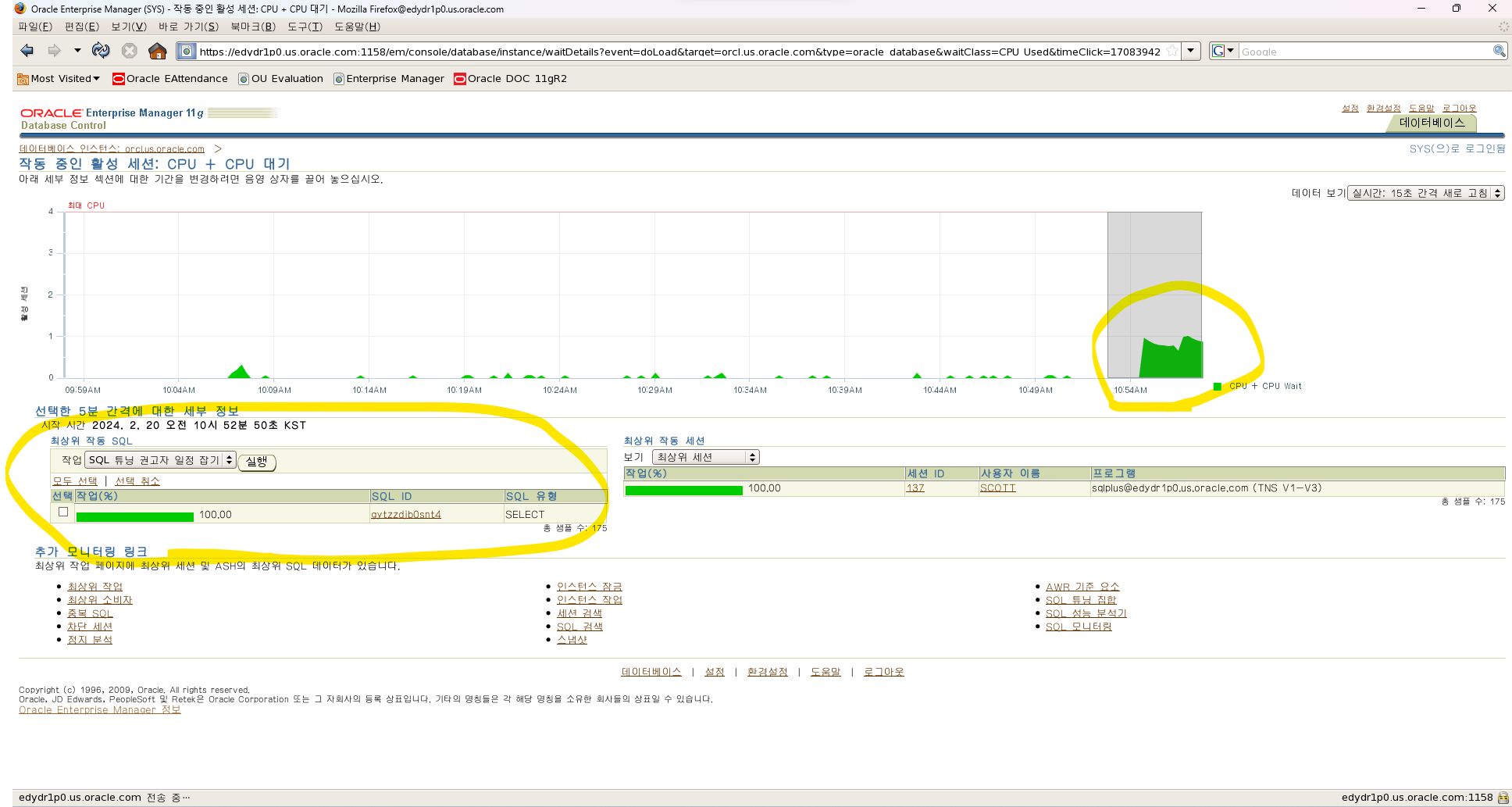Click the 실행 button

[x=257, y=462]
